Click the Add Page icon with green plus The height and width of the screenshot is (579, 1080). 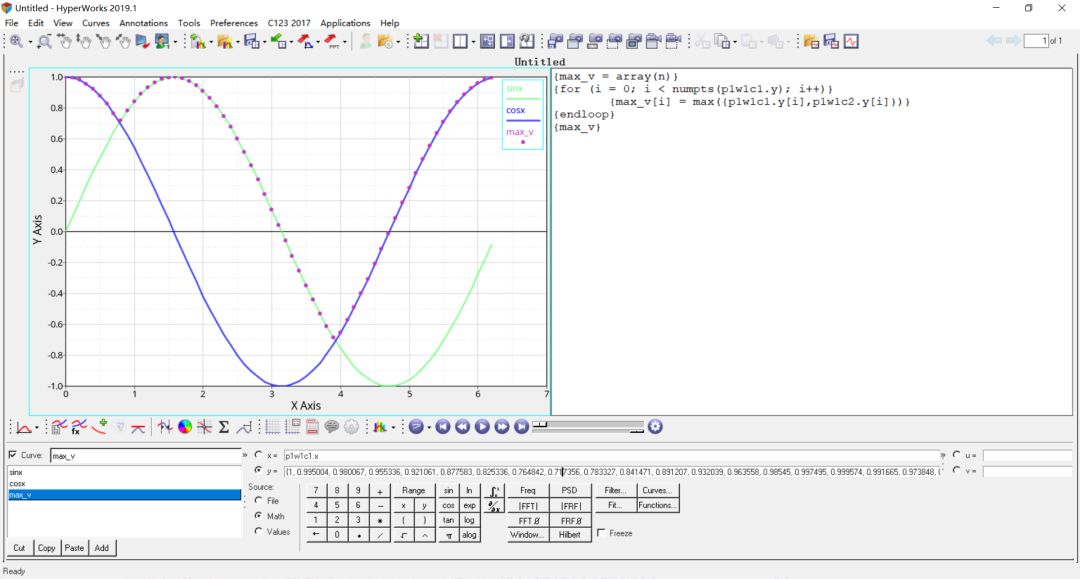pos(421,41)
